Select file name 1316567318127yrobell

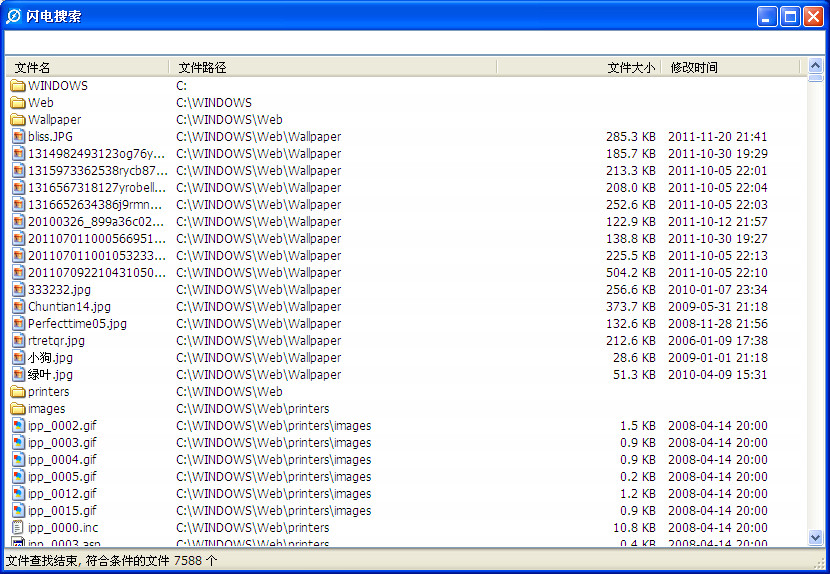point(97,187)
